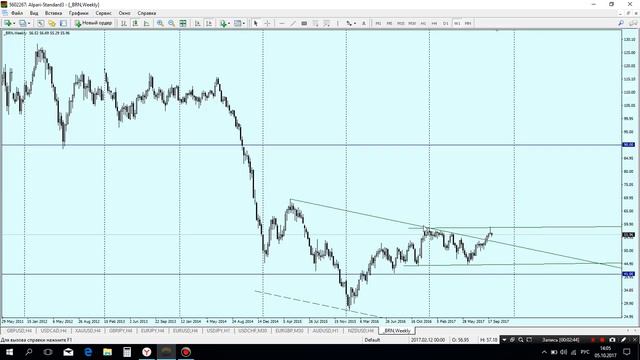The height and width of the screenshot is (360, 640).
Task: Select the trendline tool
Action: 293,24
